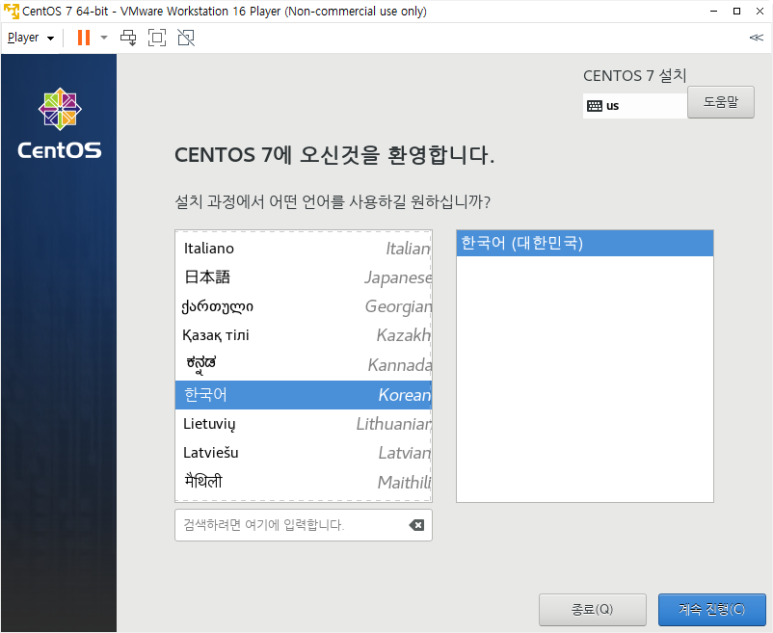Select the Maithili language row

click(x=303, y=482)
